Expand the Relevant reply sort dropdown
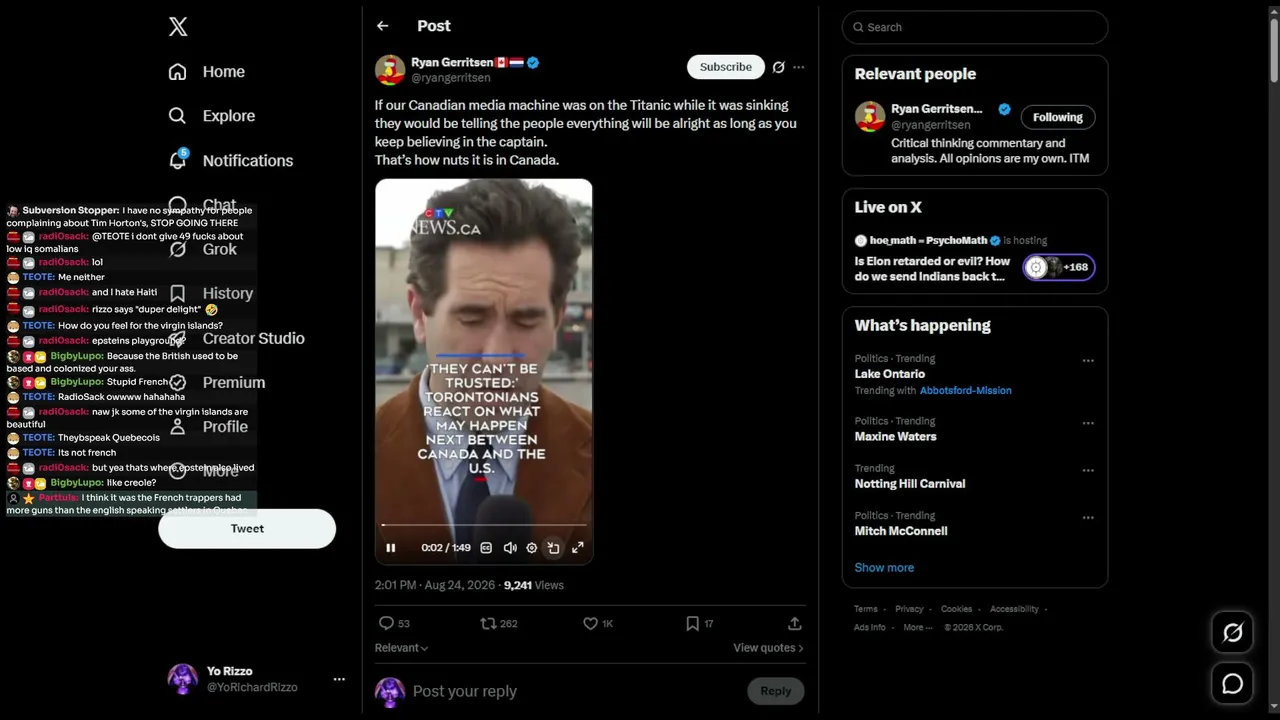 401,648
